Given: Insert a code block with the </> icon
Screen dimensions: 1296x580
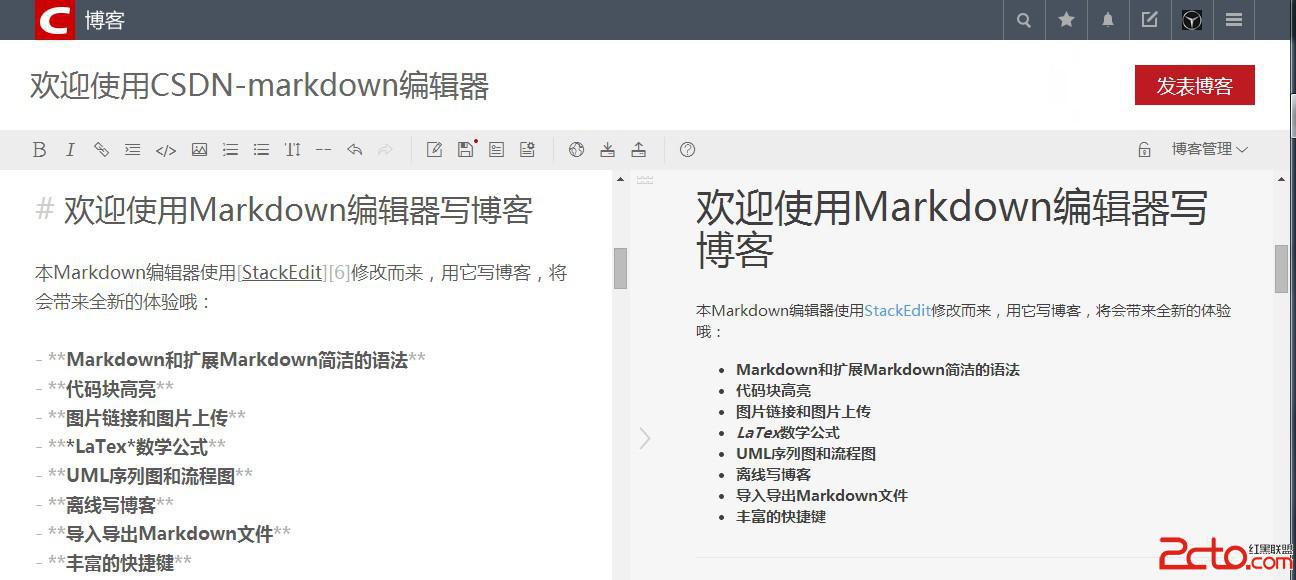Looking at the screenshot, I should 166,150.
